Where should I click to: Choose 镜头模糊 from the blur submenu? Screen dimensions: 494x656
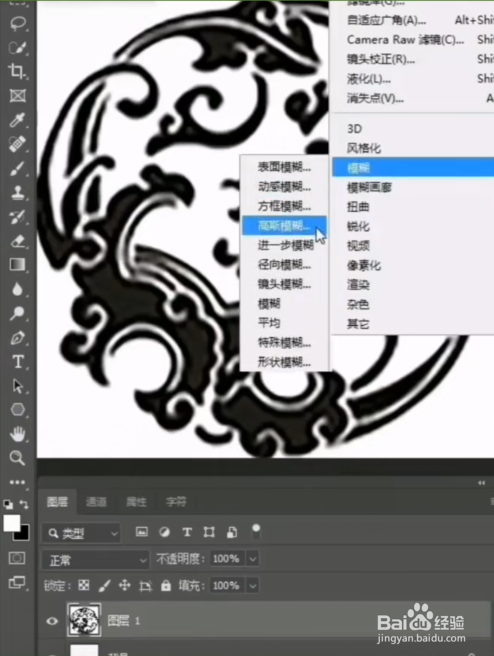click(x=284, y=284)
